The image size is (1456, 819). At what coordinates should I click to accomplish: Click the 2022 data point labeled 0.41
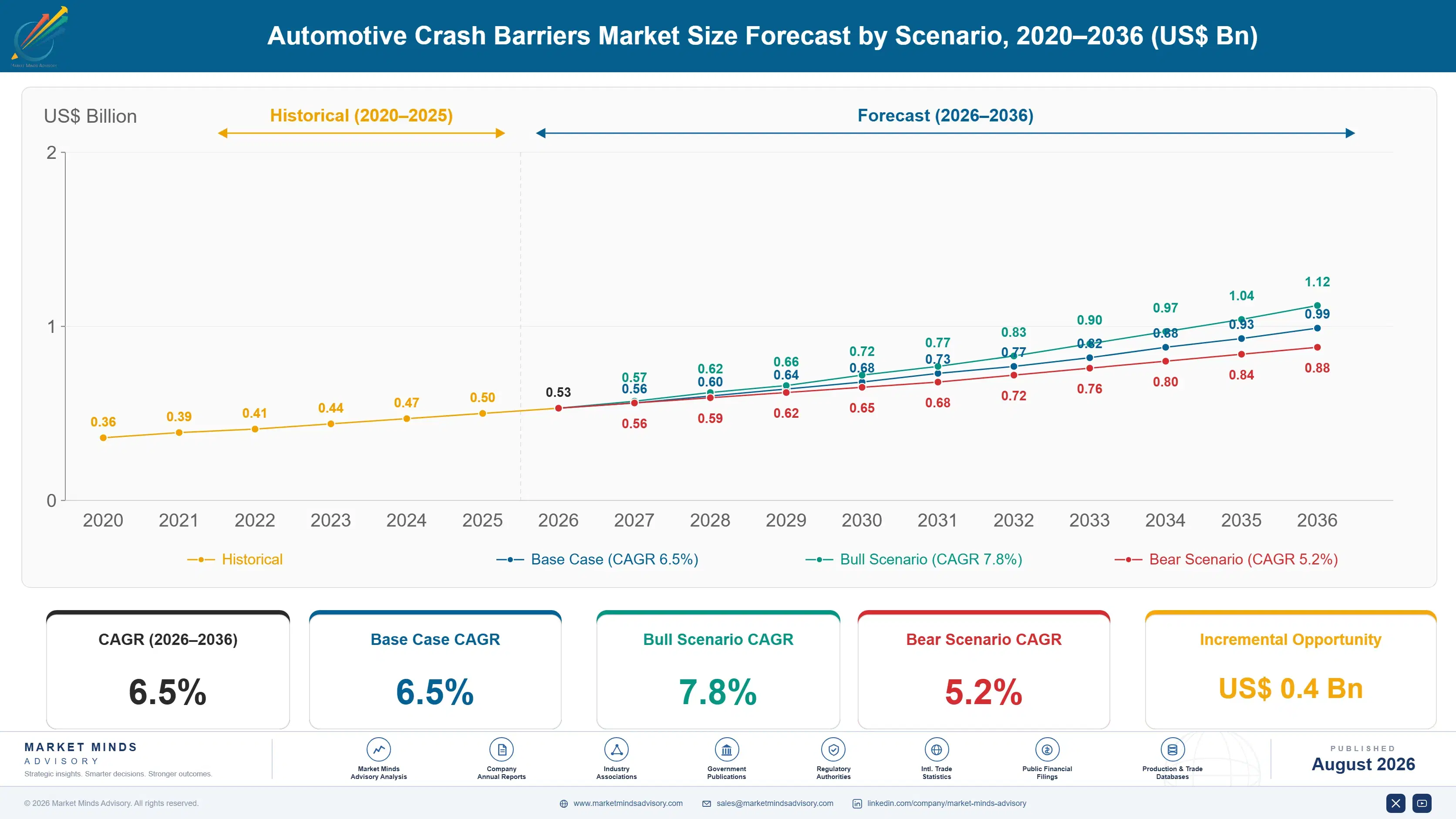click(x=255, y=429)
